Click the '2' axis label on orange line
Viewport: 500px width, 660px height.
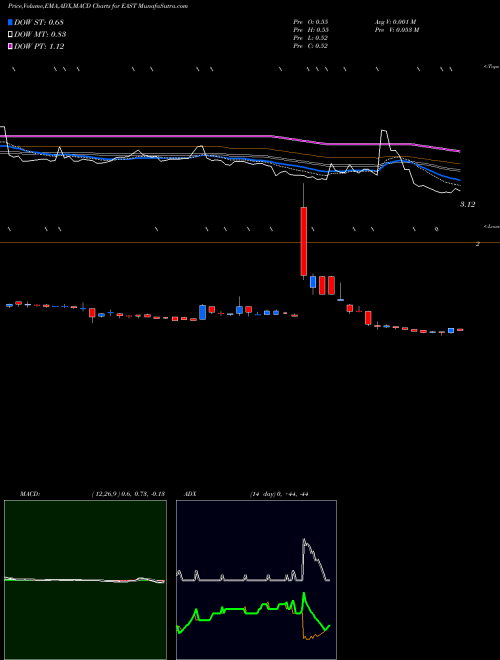click(478, 244)
